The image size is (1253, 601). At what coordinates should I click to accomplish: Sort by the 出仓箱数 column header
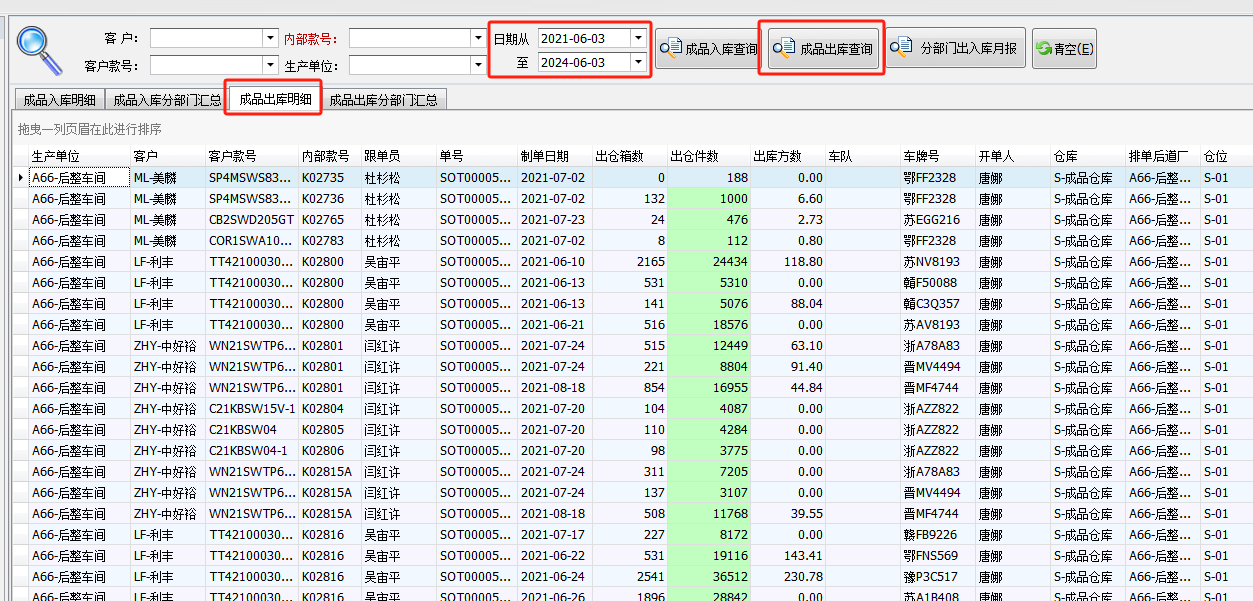(630, 156)
